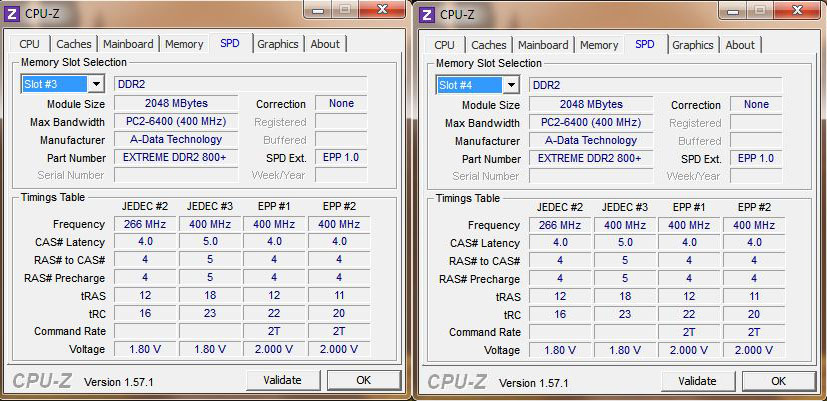827x401 pixels.
Task: Click the JEDEC #2 tRC value 16 in right window
Action: (x=560, y=314)
